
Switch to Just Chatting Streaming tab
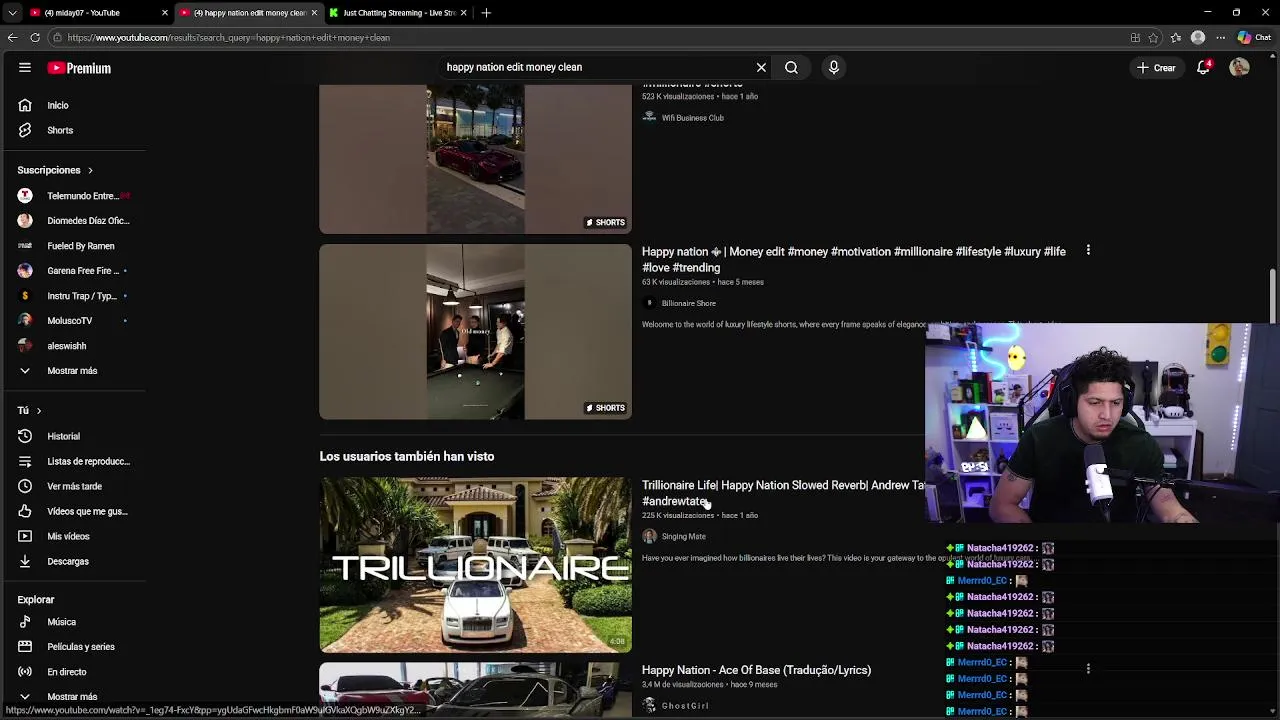[398, 13]
